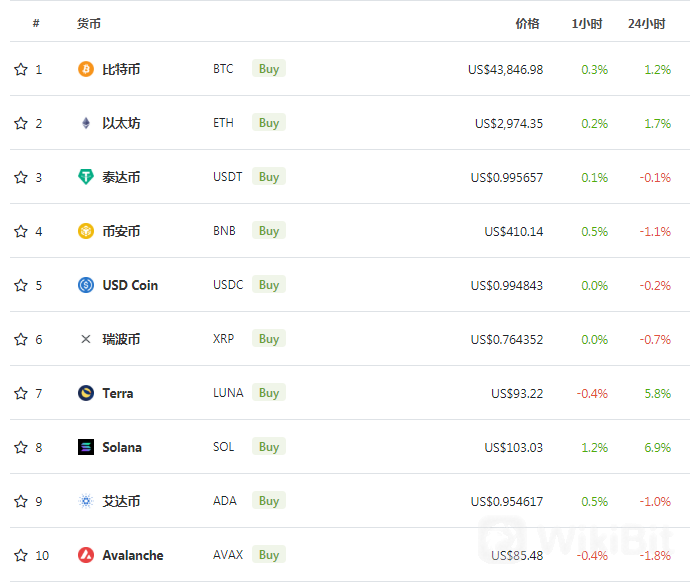Sort by the 24小时 column header

[x=646, y=24]
